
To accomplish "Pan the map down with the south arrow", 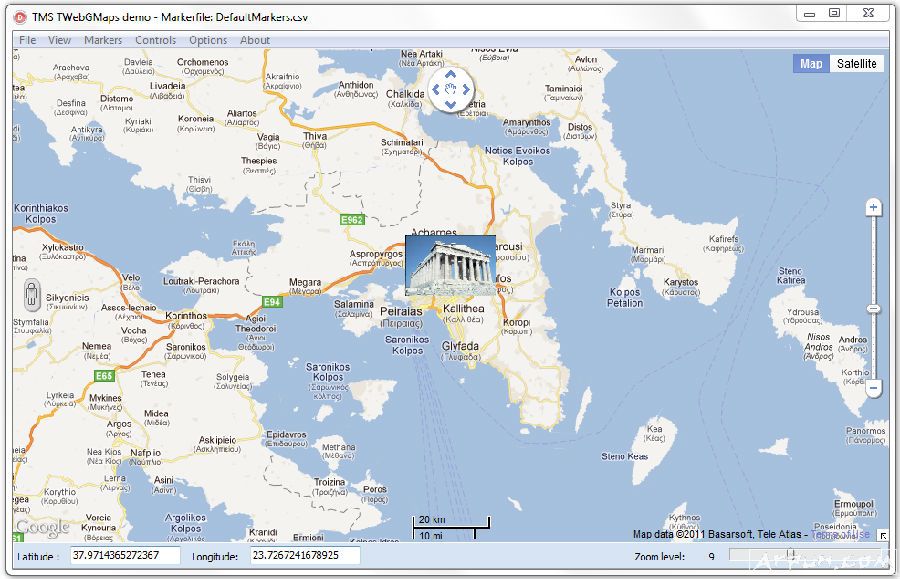I will pyautogui.click(x=451, y=104).
